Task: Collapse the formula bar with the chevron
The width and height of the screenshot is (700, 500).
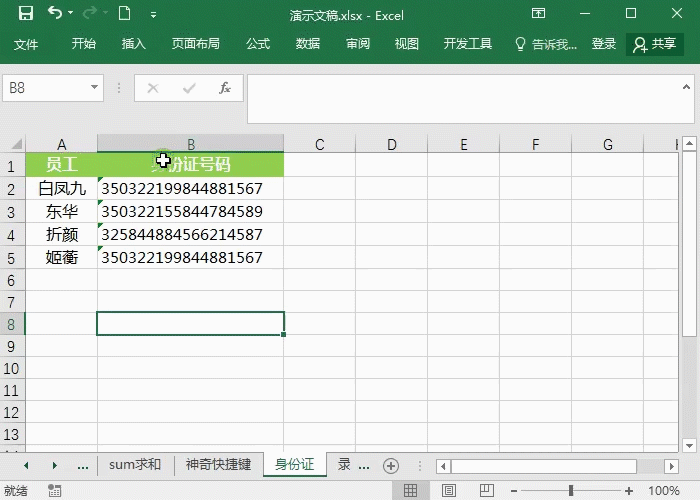Action: 686,87
